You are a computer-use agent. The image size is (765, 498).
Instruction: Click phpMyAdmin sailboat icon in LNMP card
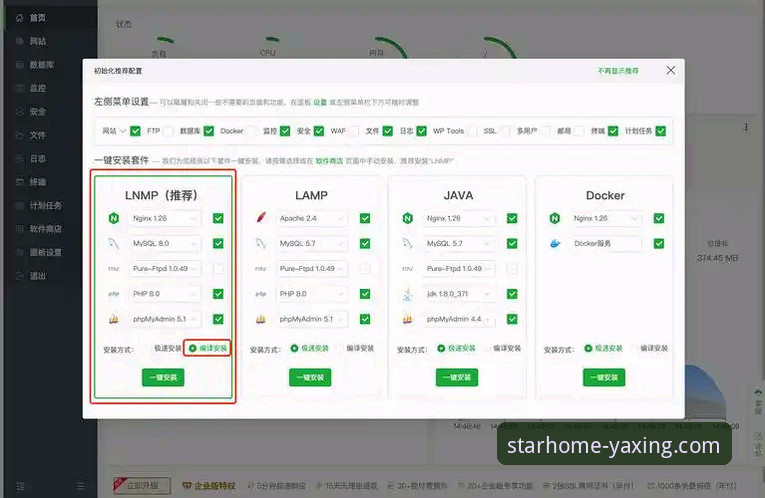[114, 319]
